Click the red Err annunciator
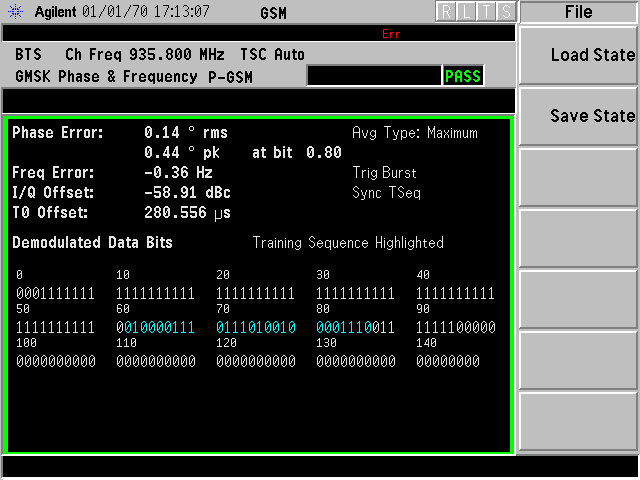640x480 pixels. click(391, 34)
